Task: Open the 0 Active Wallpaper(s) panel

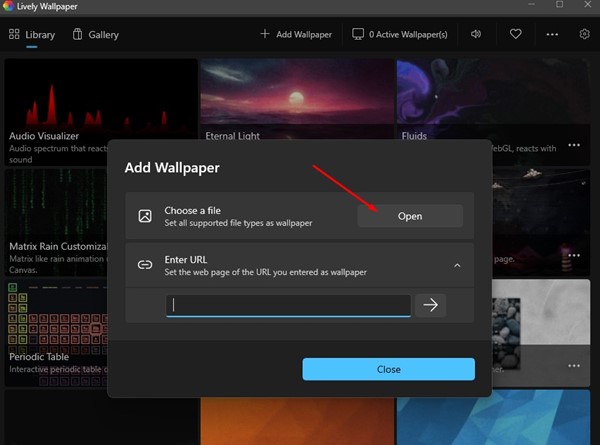Action: (x=399, y=34)
